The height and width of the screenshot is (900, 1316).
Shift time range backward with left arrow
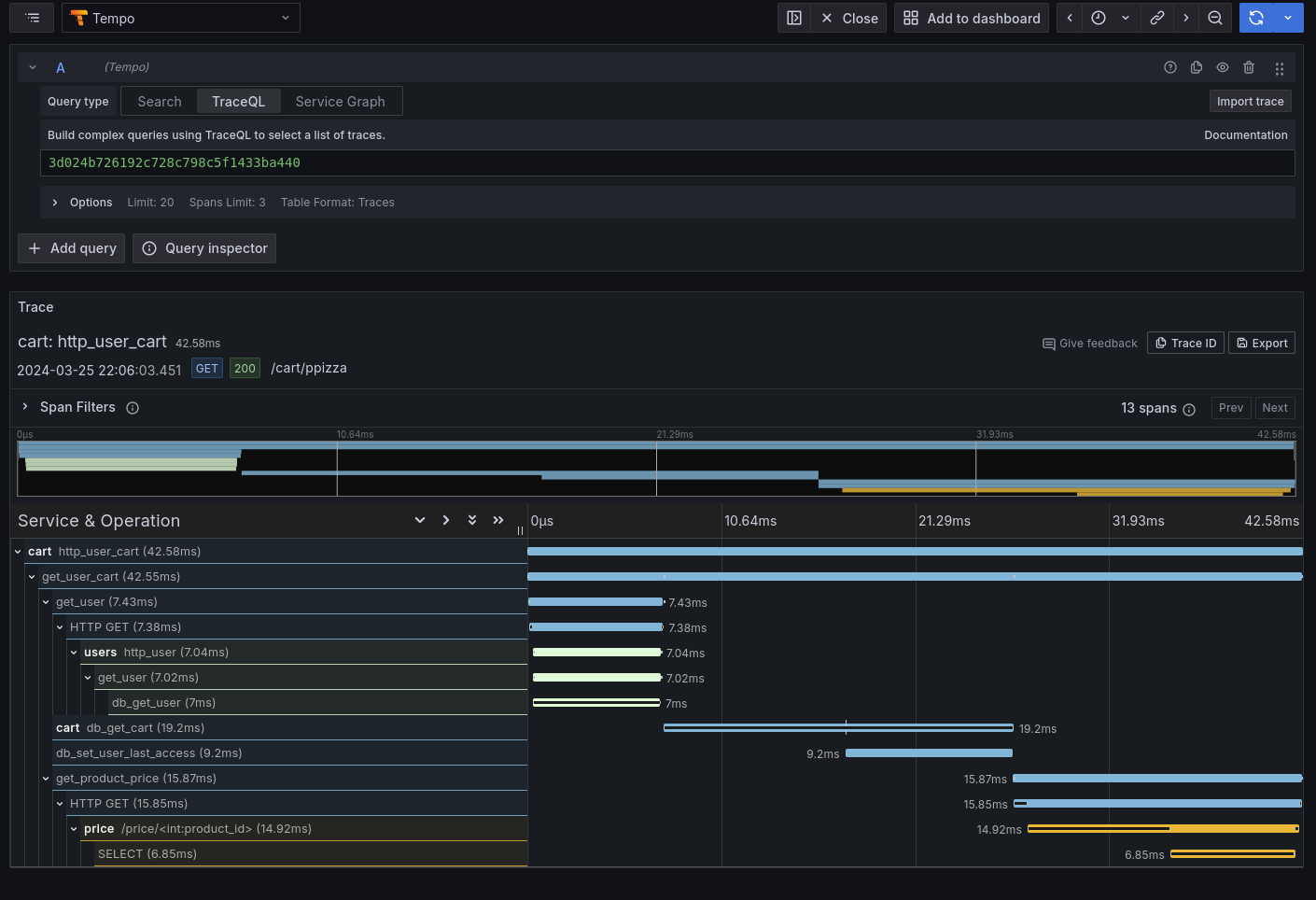coord(1070,18)
